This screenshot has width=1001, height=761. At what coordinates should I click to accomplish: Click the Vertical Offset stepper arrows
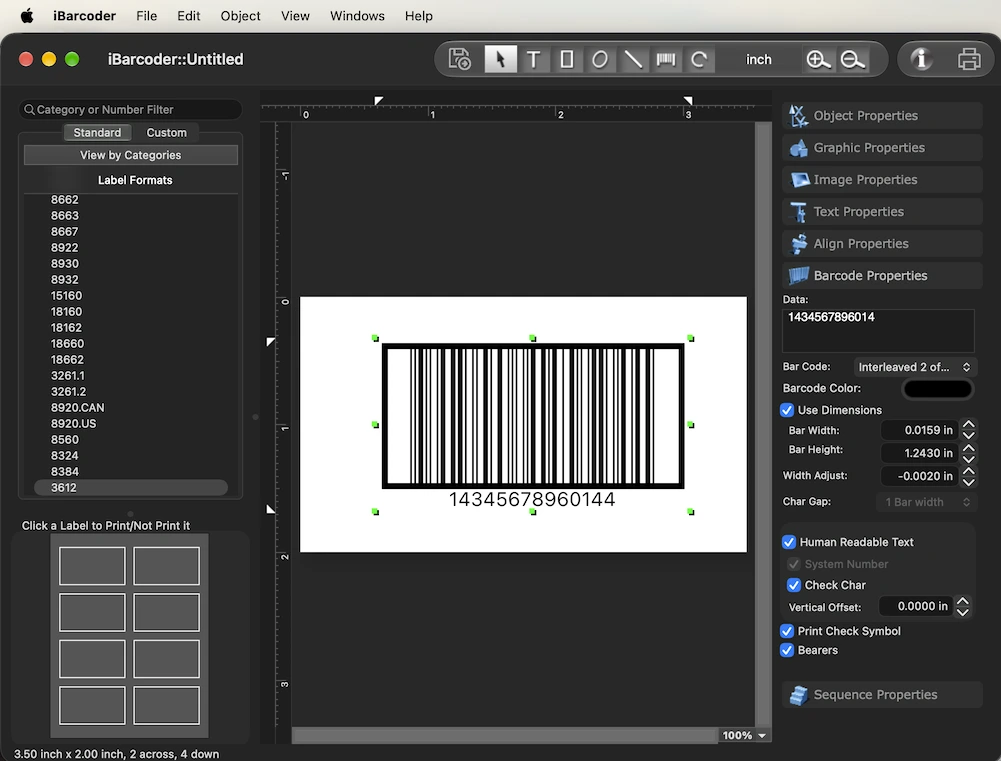click(x=963, y=606)
